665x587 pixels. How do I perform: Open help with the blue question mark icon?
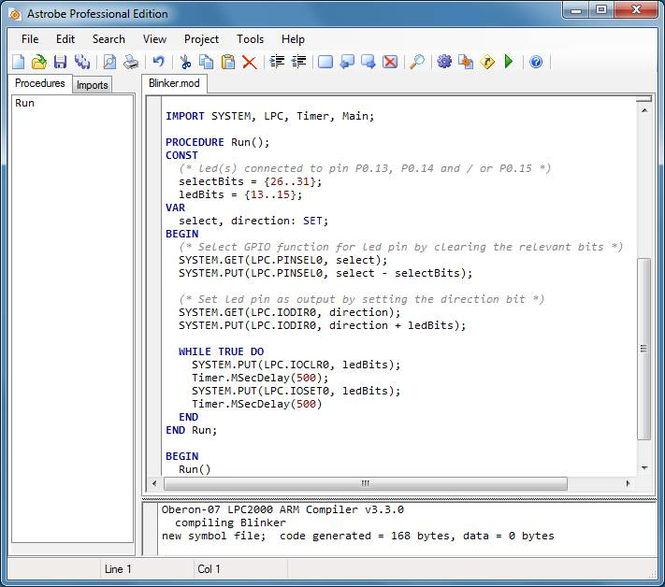(536, 62)
